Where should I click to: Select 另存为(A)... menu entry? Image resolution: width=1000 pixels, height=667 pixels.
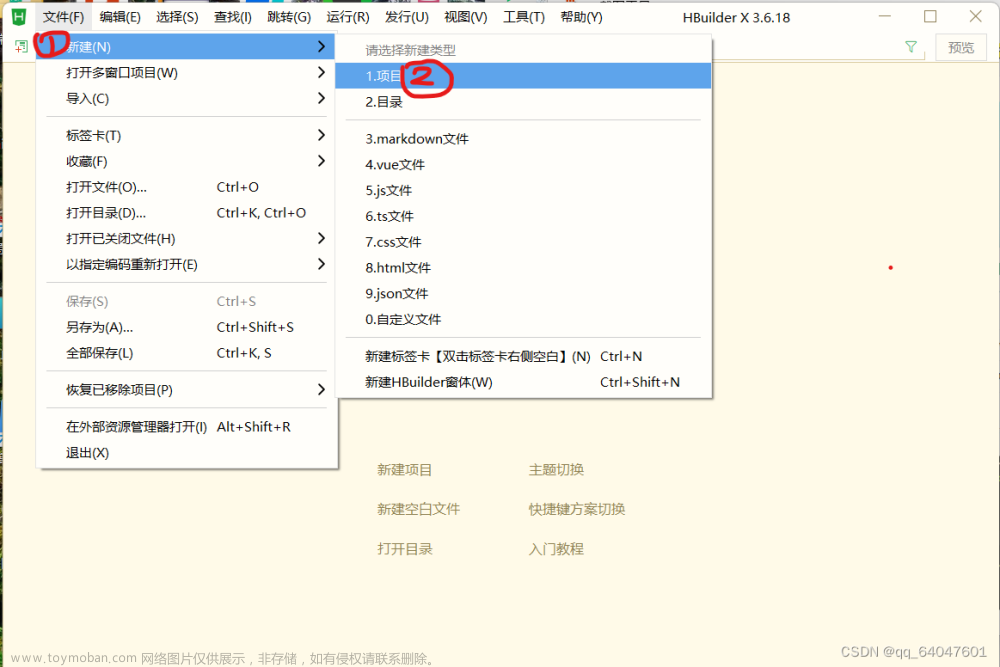(x=186, y=327)
